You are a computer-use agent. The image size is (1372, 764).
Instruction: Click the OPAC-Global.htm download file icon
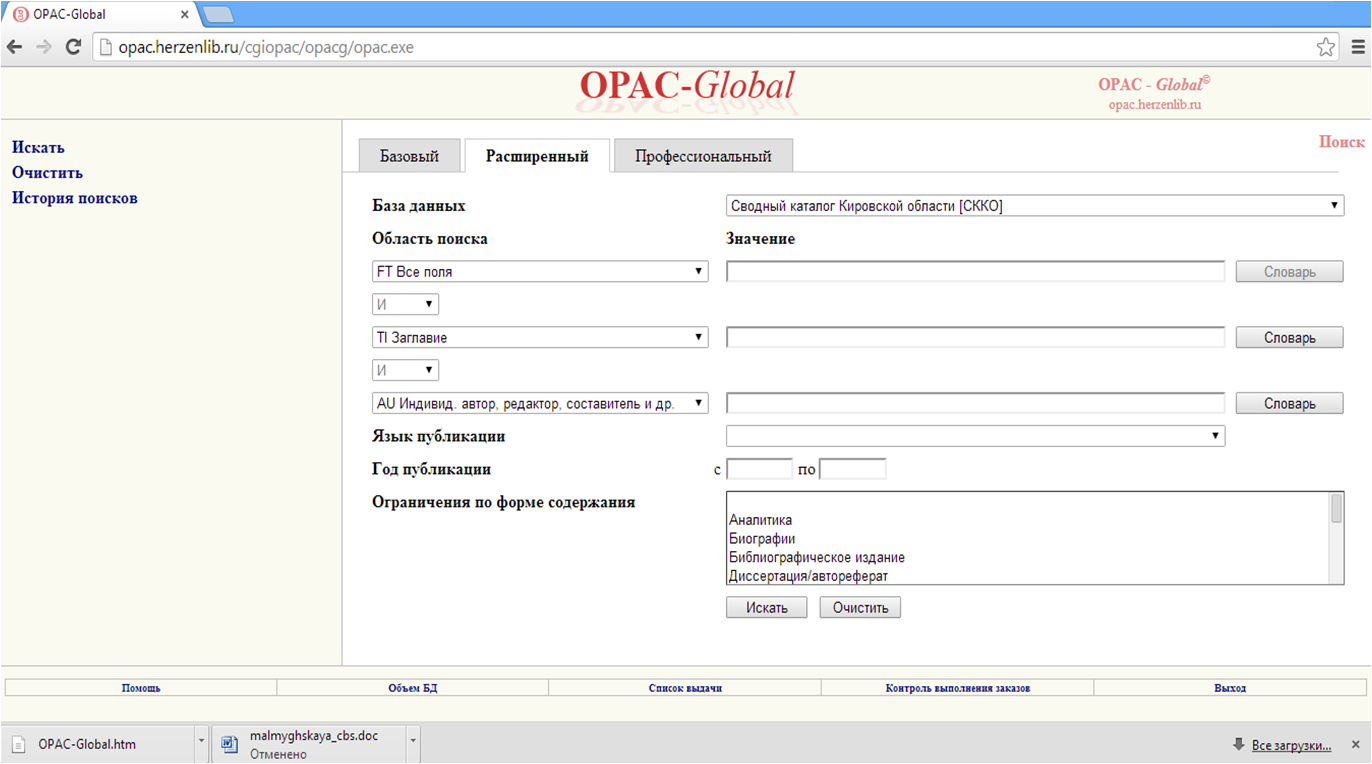pyautogui.click(x=19, y=744)
